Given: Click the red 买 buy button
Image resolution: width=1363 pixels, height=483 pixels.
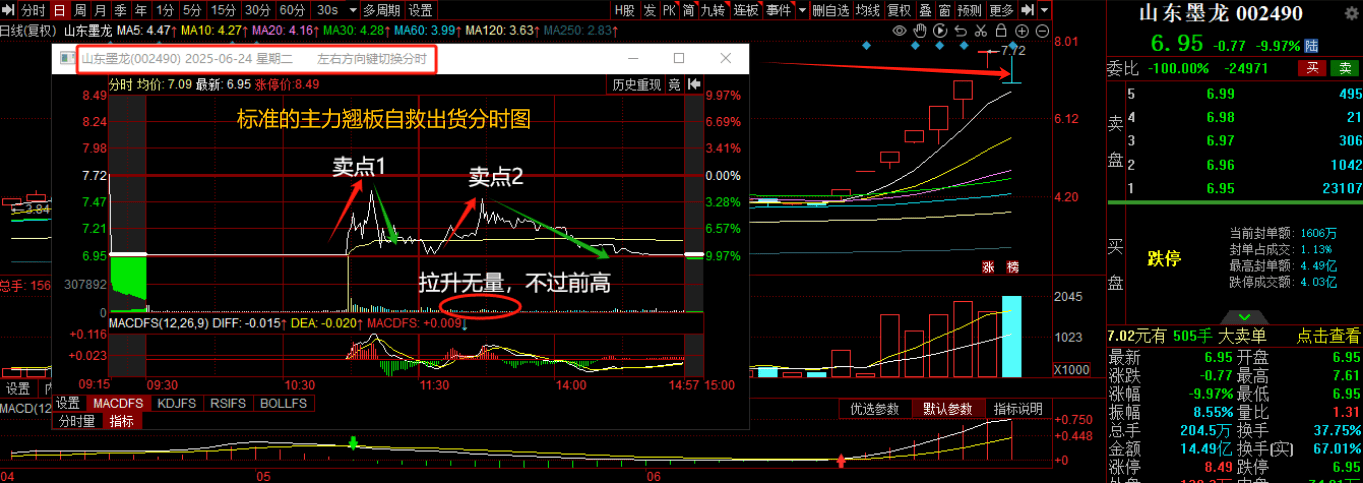Looking at the screenshot, I should (x=1310, y=68).
